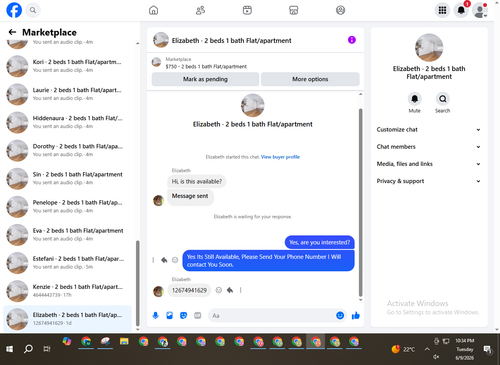
Task: Expand the Privacy & support section
Action: [428, 181]
